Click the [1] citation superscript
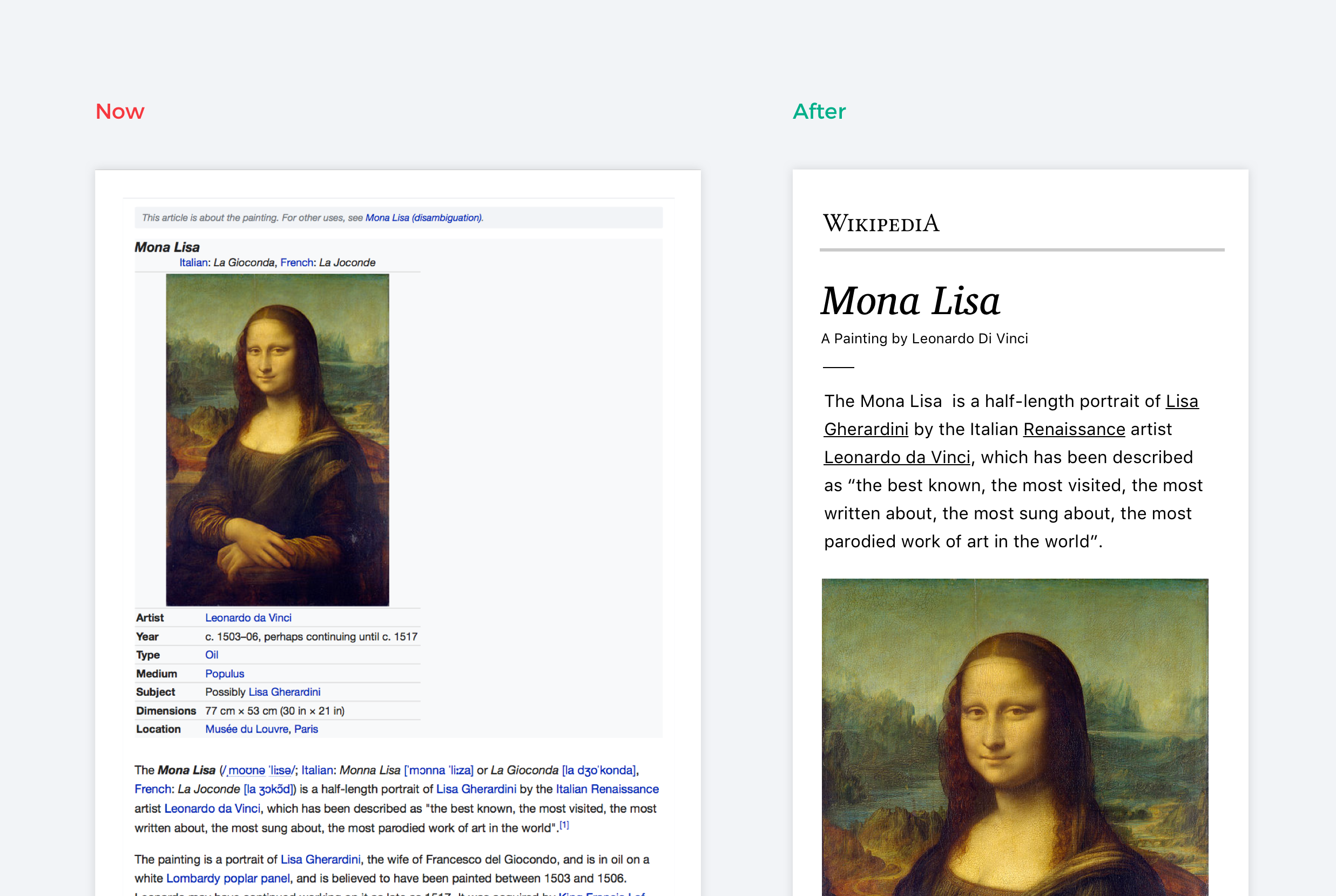 [x=564, y=825]
